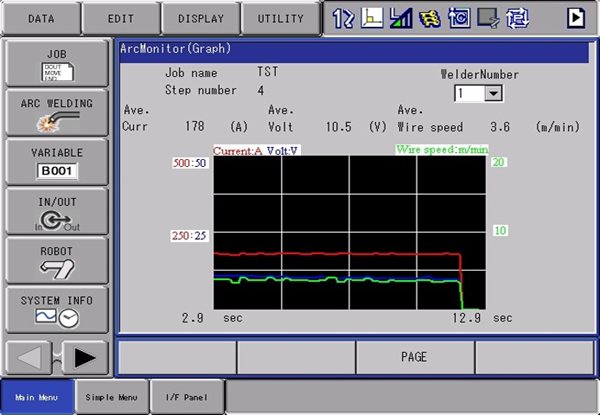Screen dimensions: 600x415
Task: Go to next menu page with right arrow
Action: 84,356
